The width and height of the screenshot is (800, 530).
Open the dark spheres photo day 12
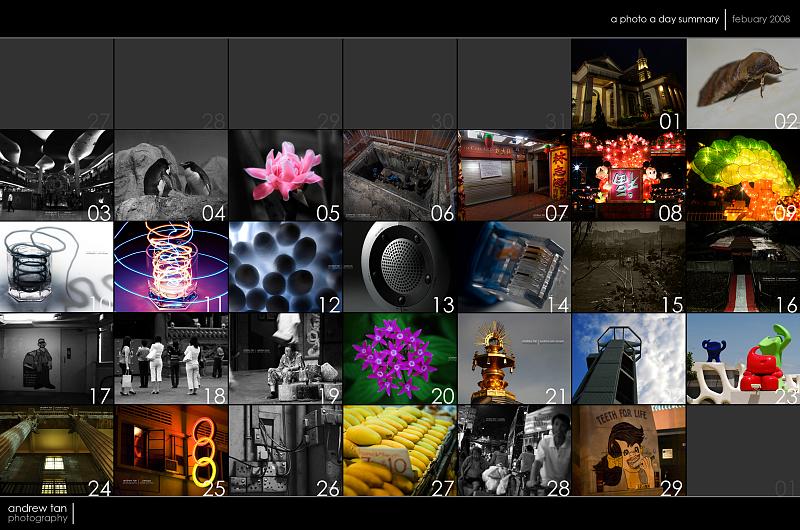click(x=285, y=267)
